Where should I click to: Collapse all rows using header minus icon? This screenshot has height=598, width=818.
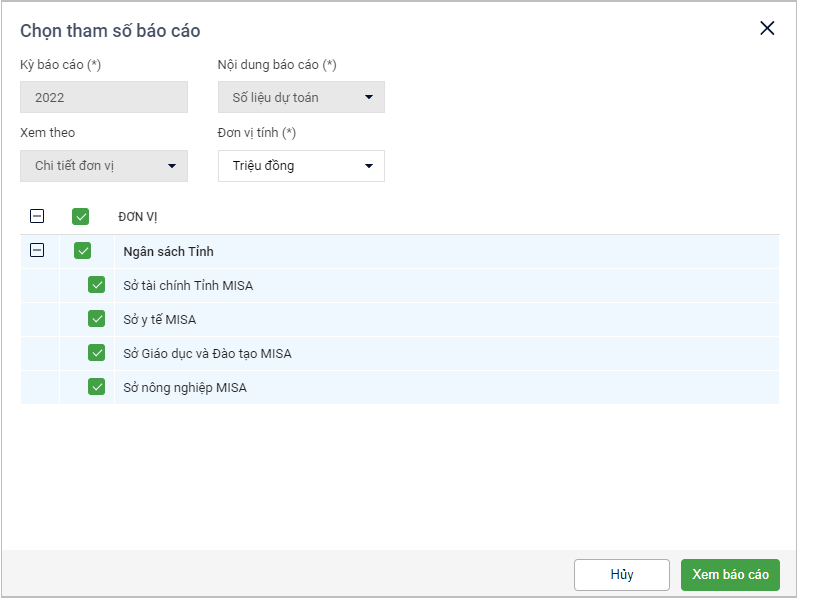pyautogui.click(x=37, y=216)
